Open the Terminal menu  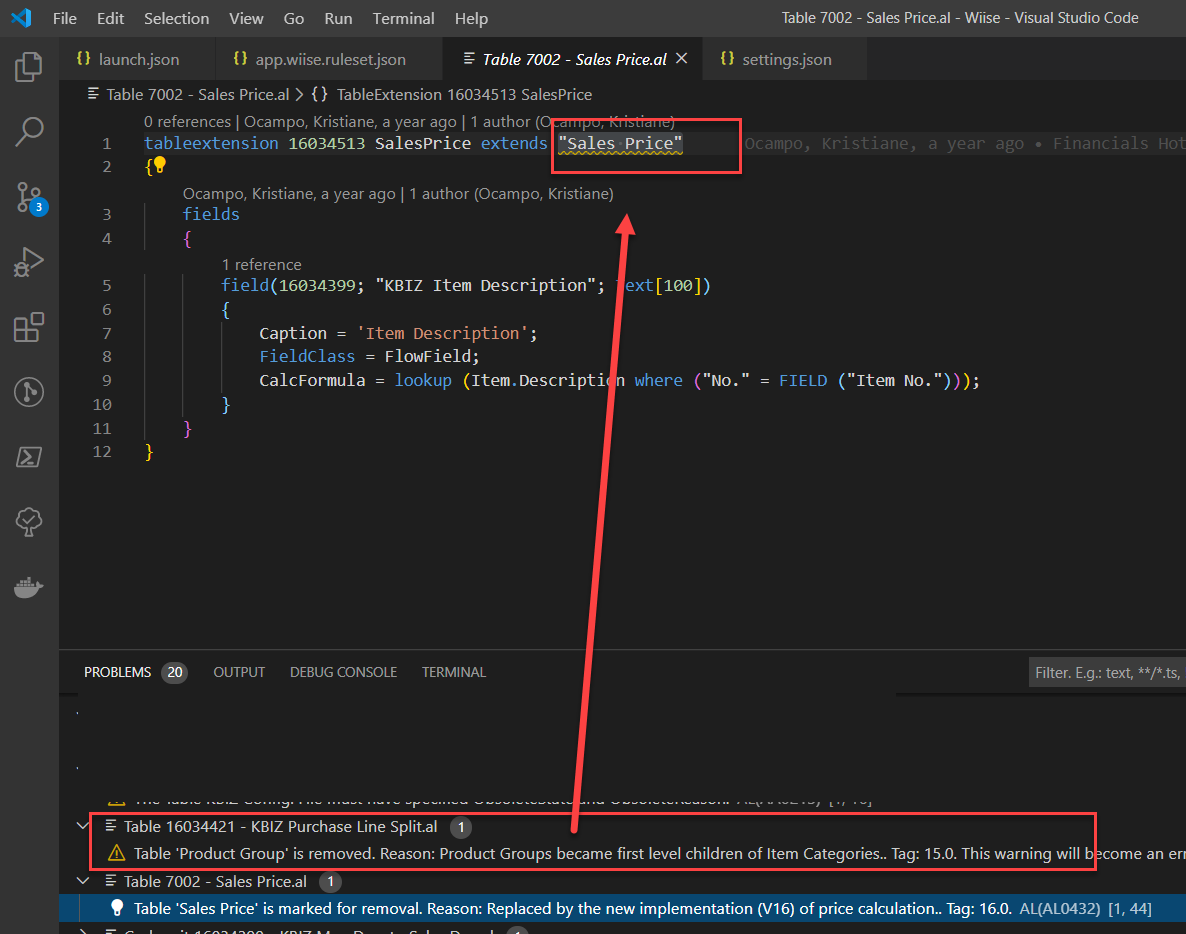click(x=403, y=18)
